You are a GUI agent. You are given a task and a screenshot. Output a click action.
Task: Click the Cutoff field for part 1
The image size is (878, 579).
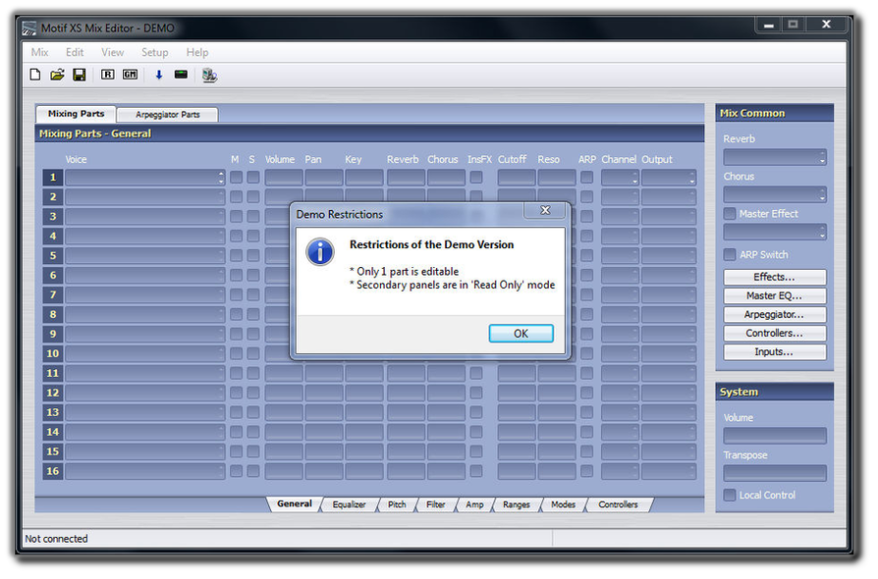point(516,178)
